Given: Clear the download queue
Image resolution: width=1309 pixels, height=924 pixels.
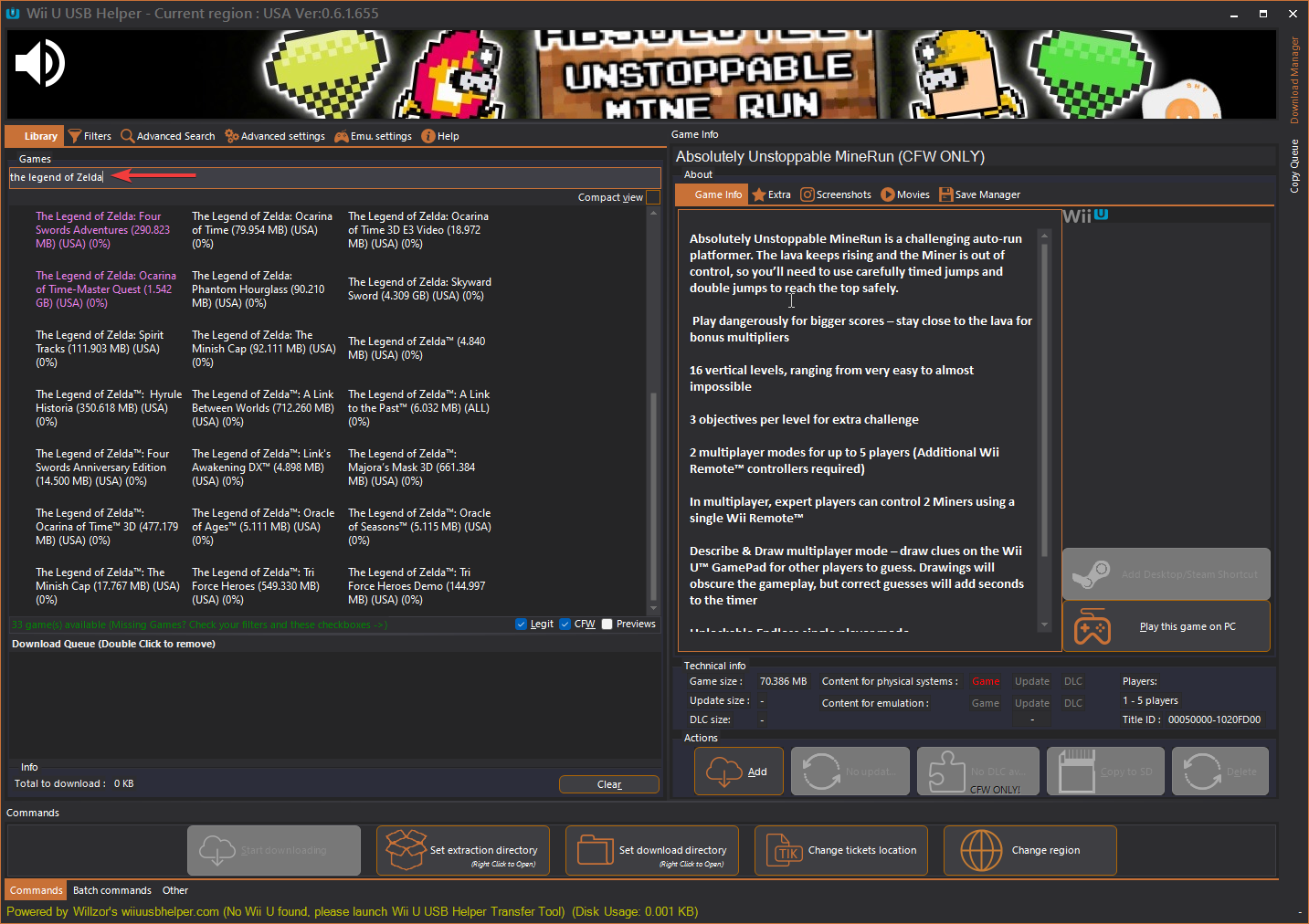Looking at the screenshot, I should click(x=609, y=784).
